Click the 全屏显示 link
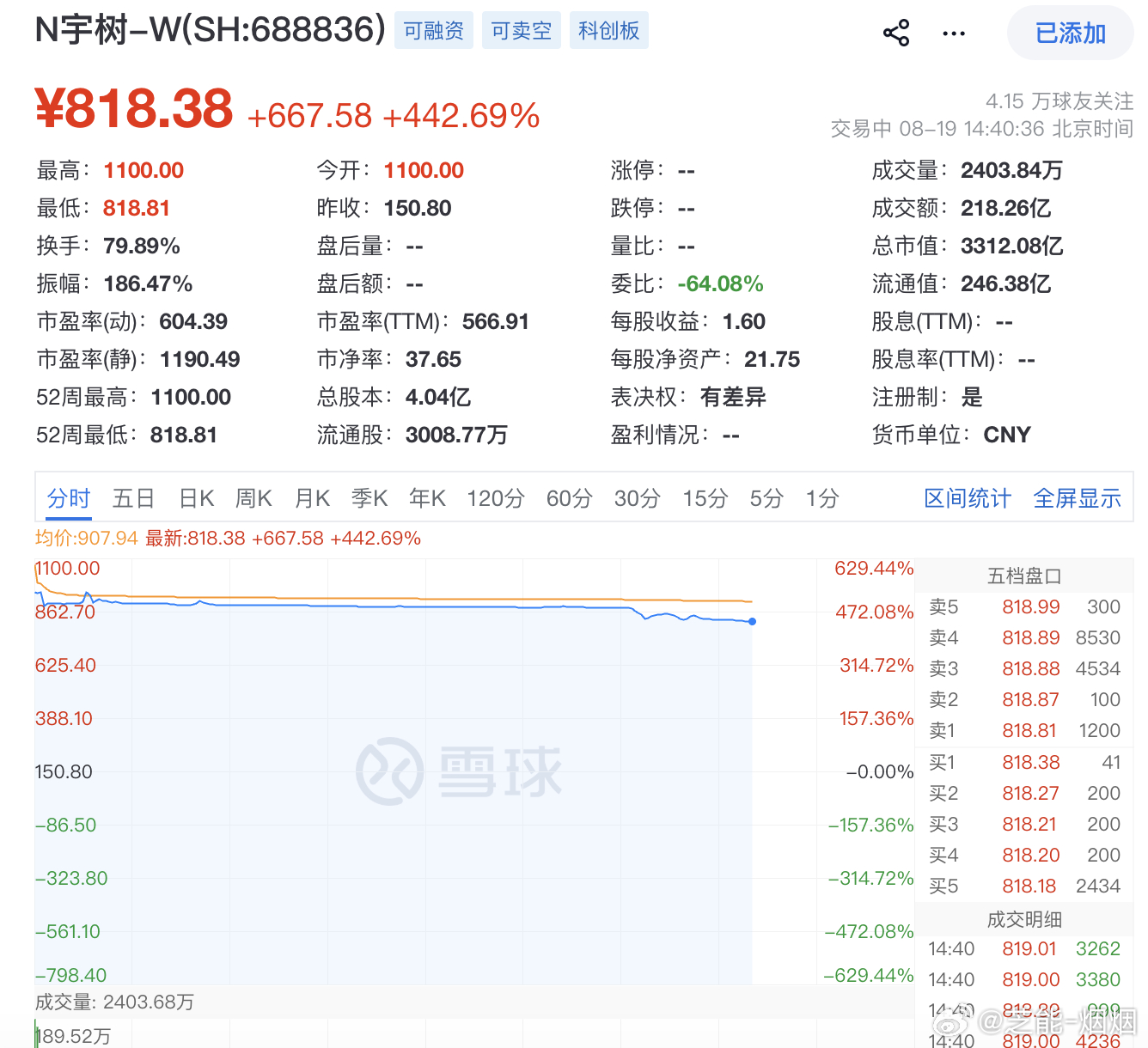This screenshot has width=1148, height=1048. click(x=1077, y=498)
